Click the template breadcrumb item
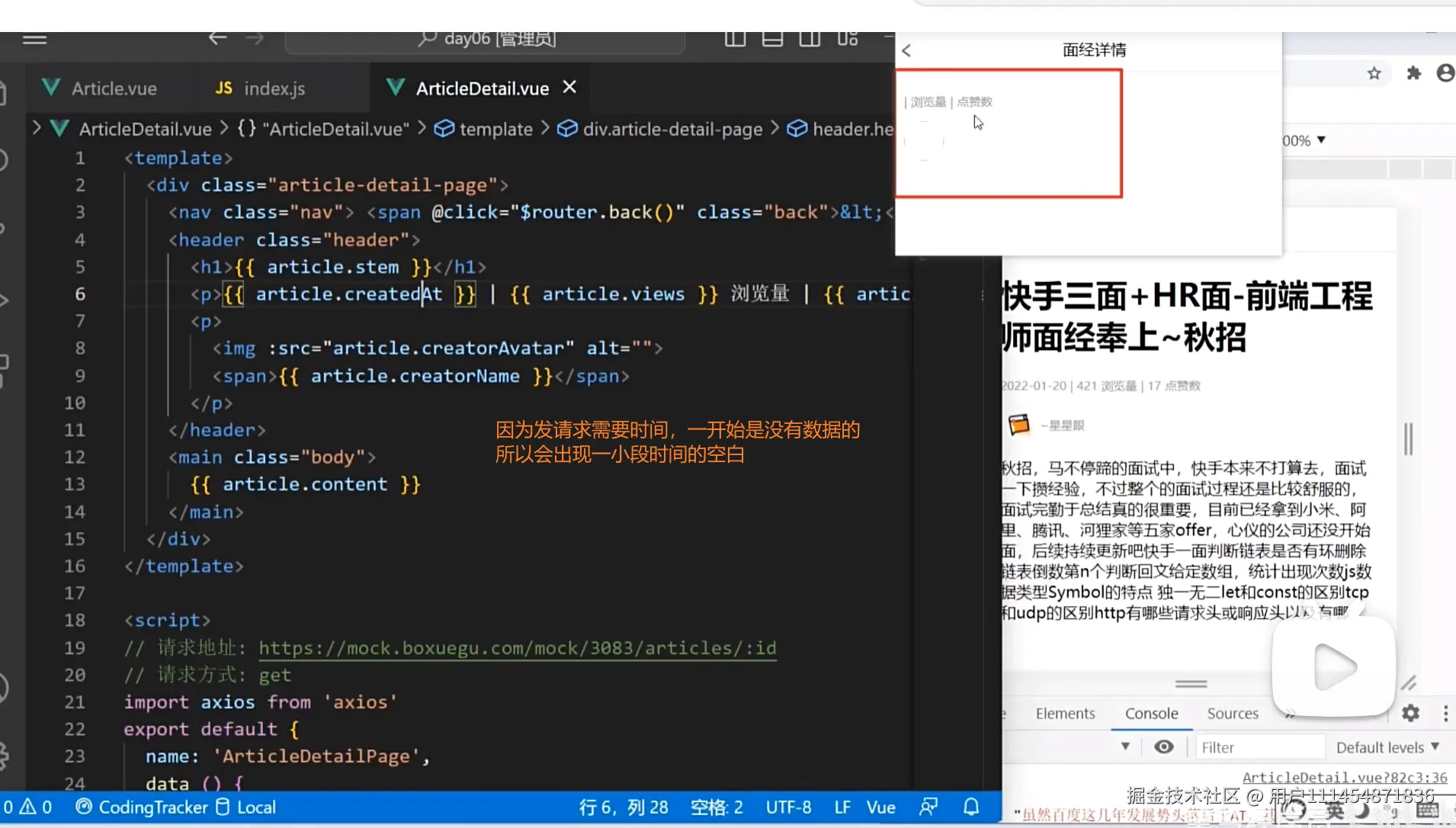 tap(483, 129)
